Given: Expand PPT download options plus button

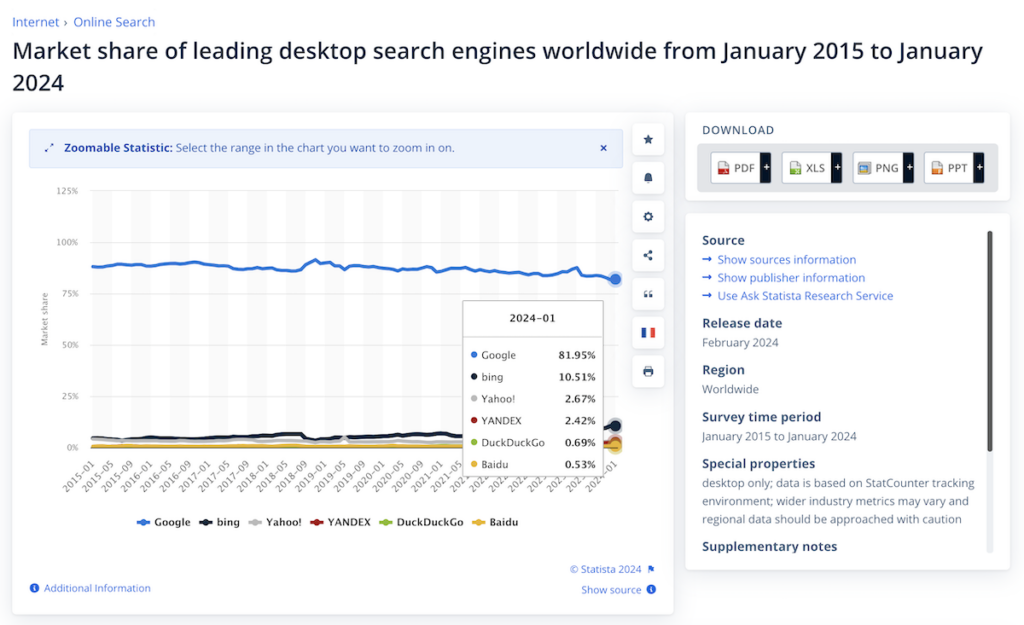Looking at the screenshot, I should pos(979,168).
